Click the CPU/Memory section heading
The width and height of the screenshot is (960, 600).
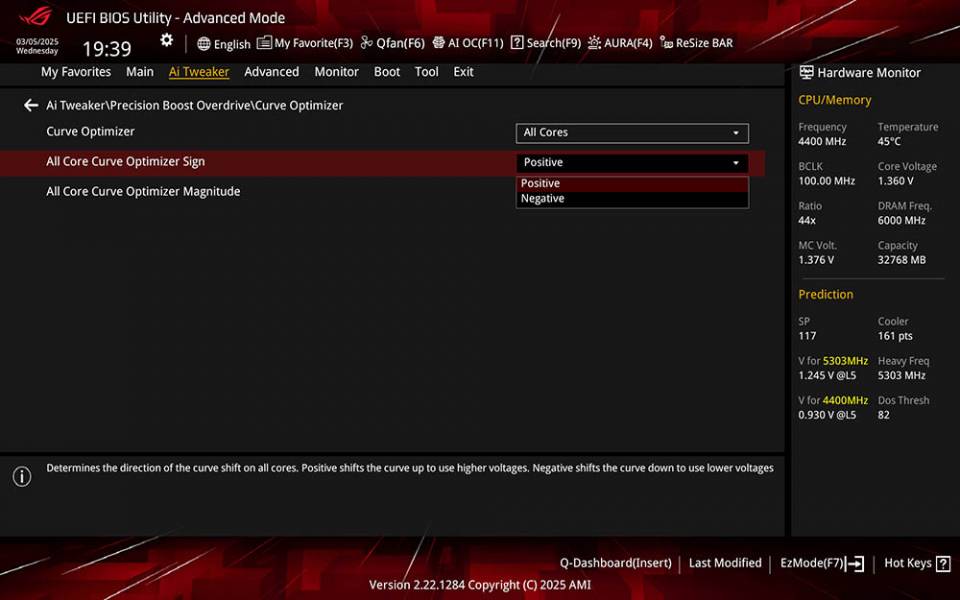tap(834, 100)
